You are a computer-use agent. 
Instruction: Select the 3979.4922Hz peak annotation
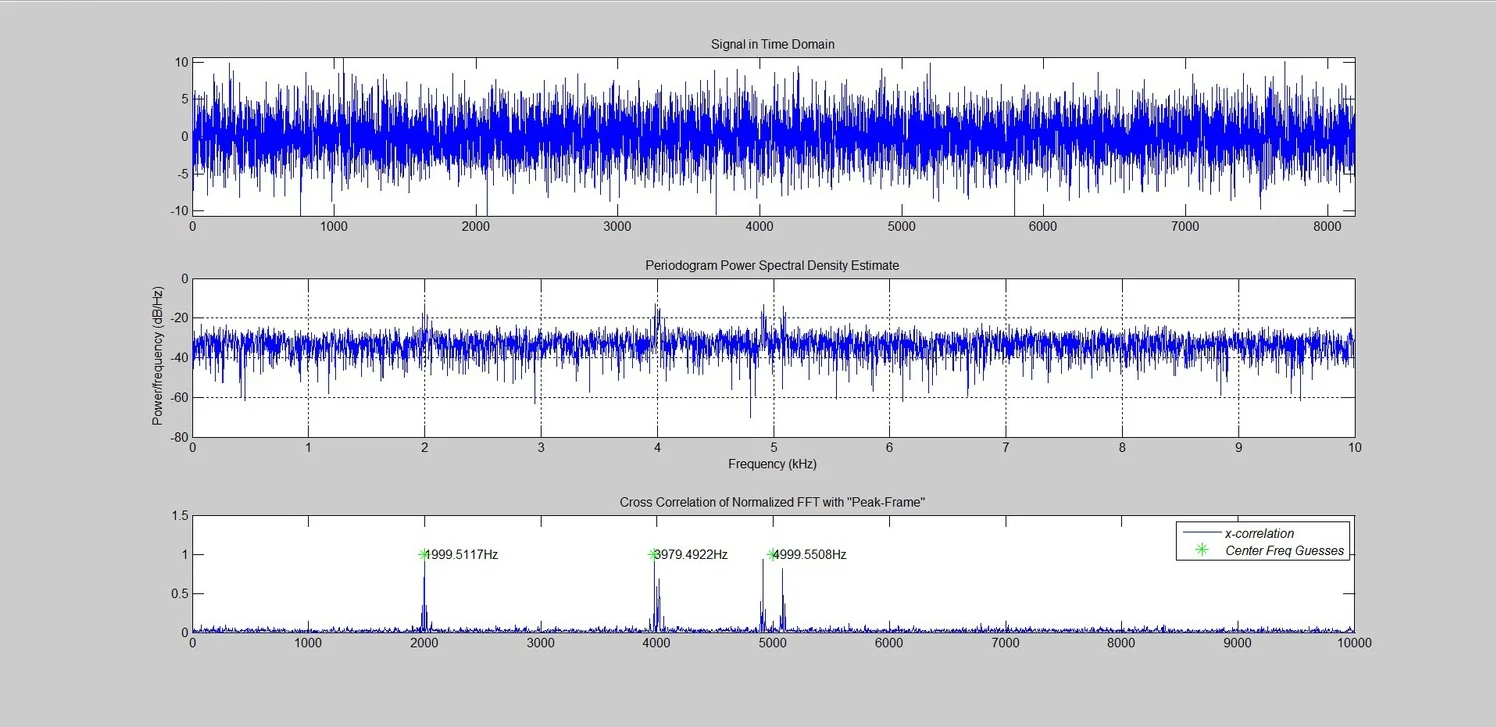tap(692, 555)
